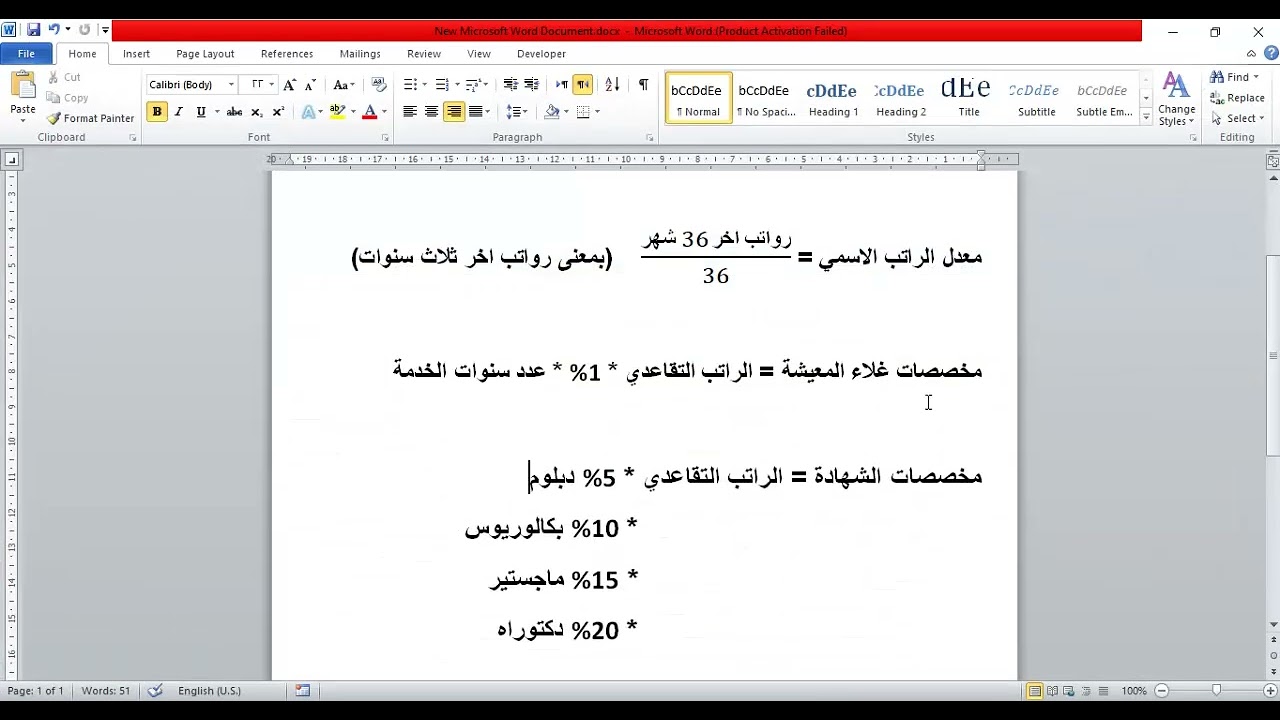Save the document from Quick Access

tap(33, 30)
